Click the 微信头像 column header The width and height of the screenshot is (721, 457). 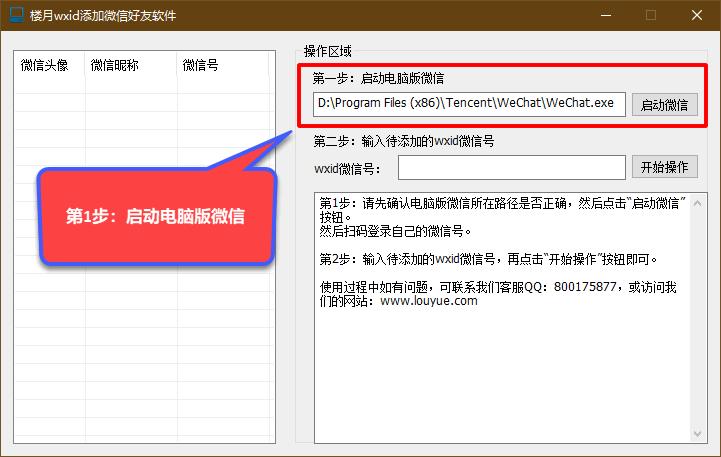(45, 65)
